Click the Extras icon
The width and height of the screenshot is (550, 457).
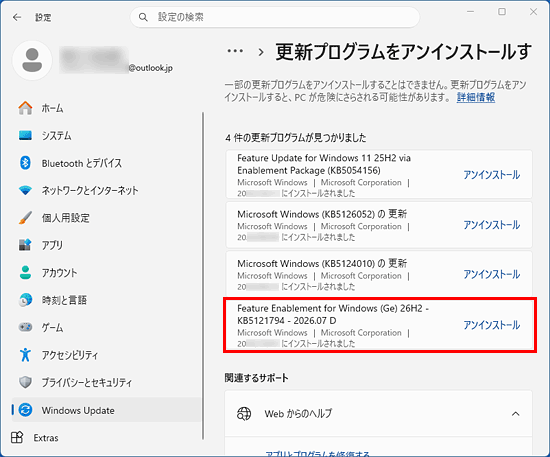[17, 437]
